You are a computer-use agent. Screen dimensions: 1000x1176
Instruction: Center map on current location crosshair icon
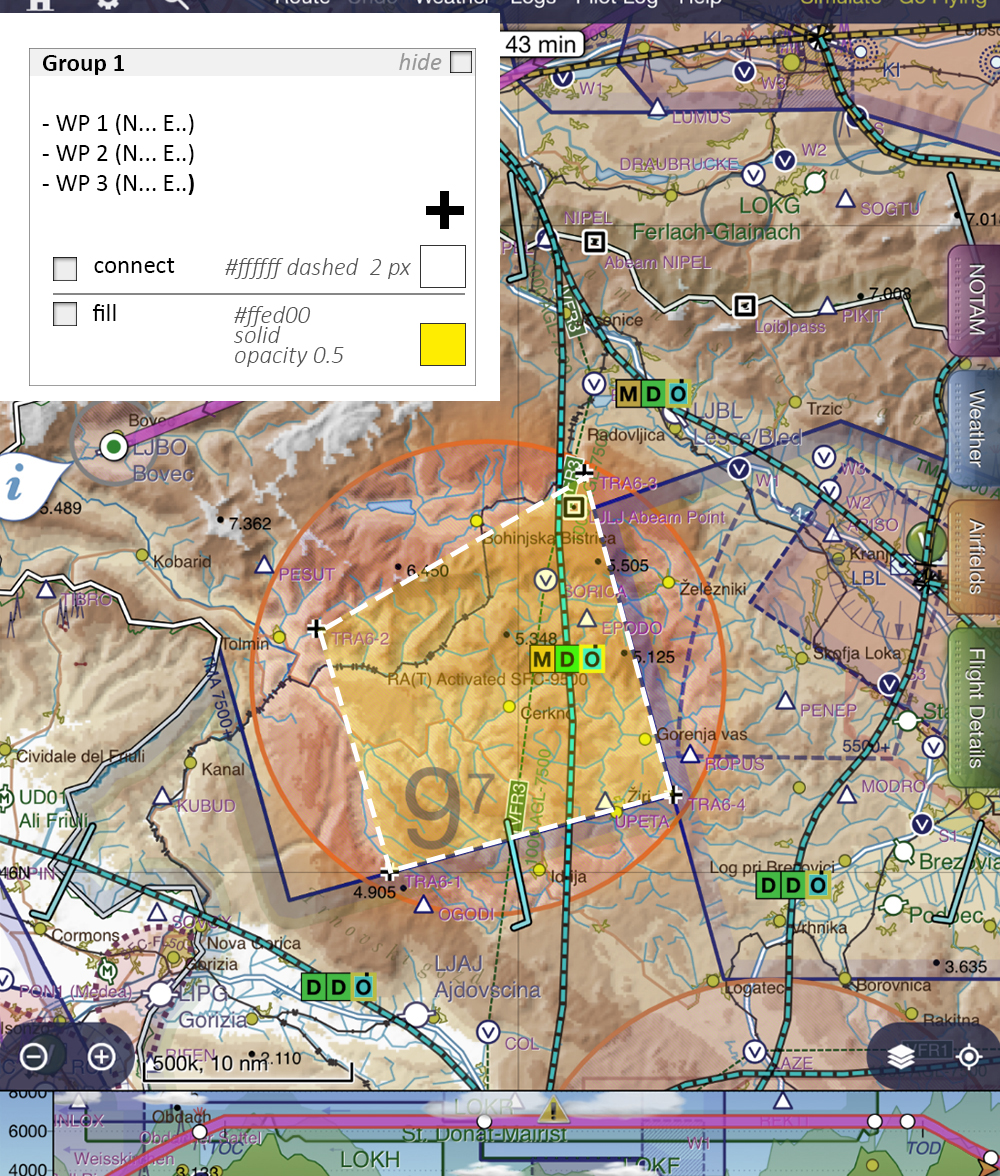(967, 1056)
